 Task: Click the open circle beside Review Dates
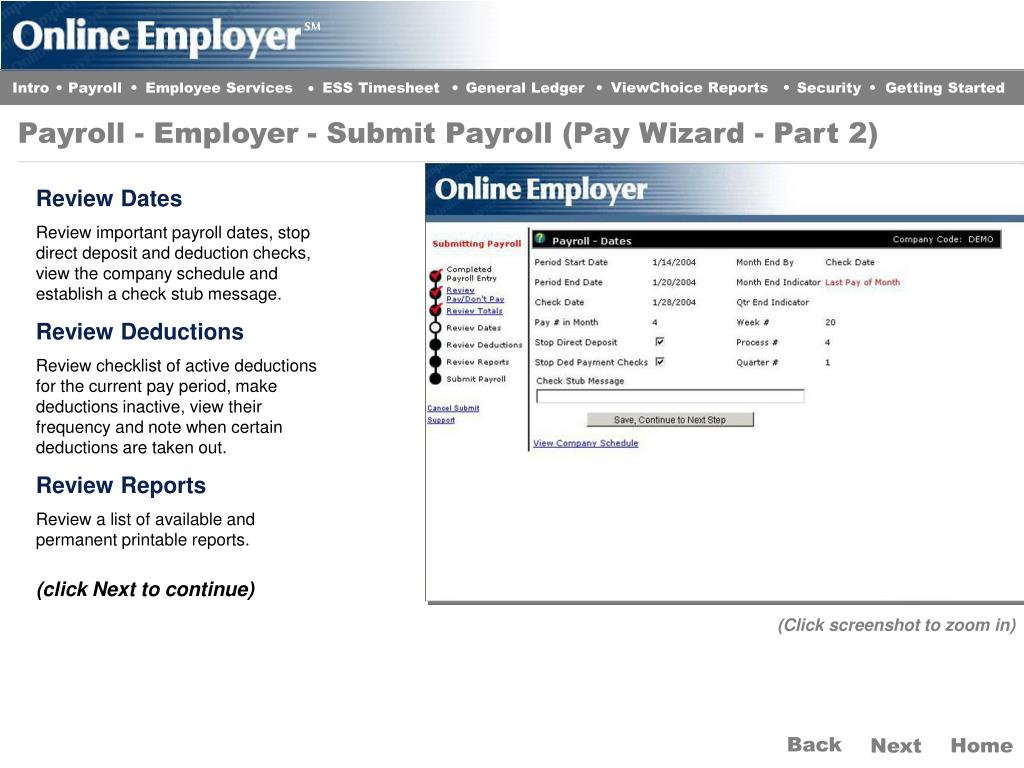pyautogui.click(x=436, y=328)
